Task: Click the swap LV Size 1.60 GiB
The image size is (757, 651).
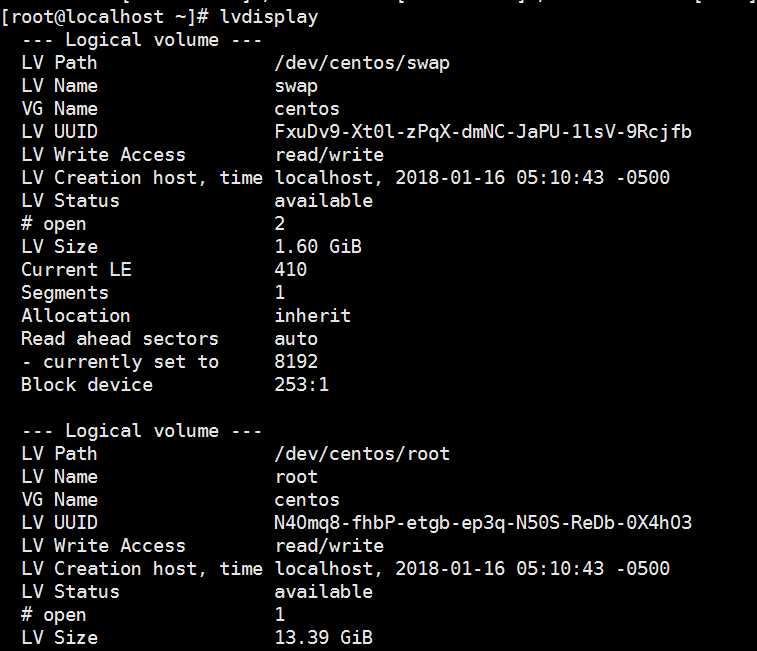Action: click(318, 246)
